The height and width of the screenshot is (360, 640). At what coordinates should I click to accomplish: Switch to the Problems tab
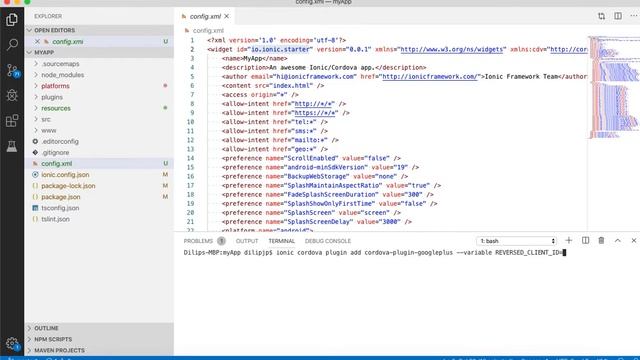pyautogui.click(x=198, y=241)
